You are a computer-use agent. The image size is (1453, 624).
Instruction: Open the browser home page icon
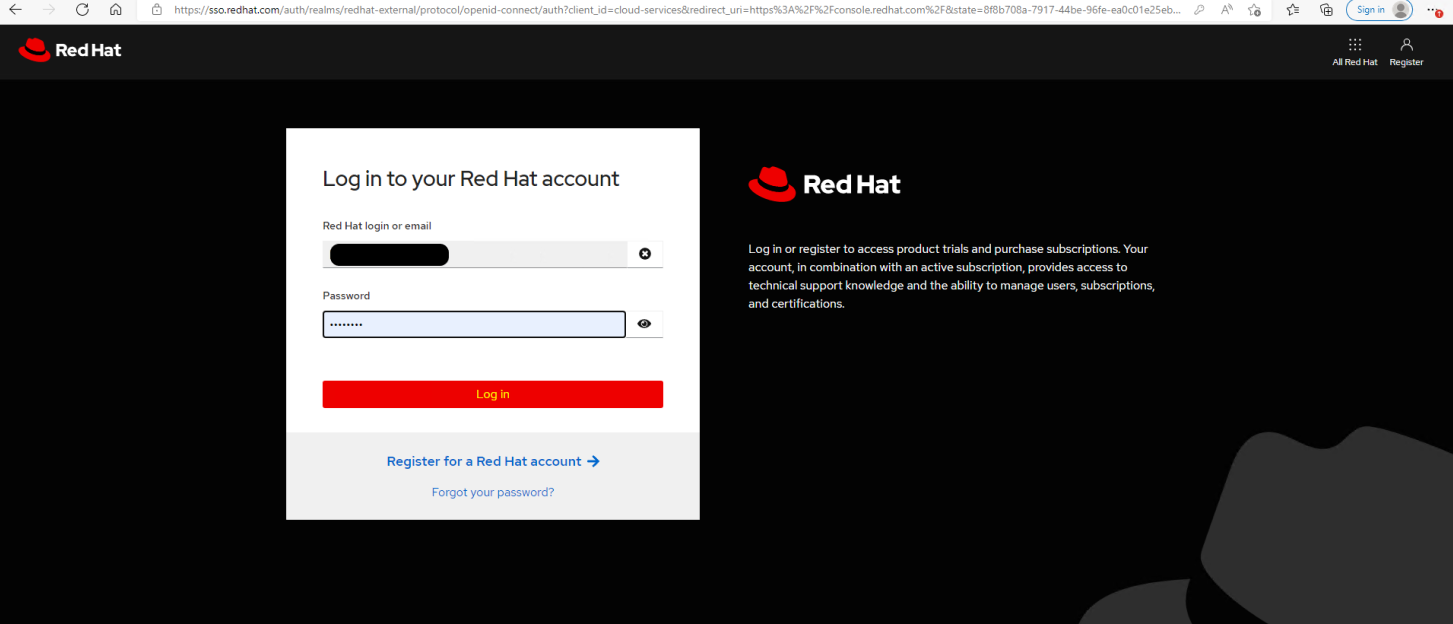(x=116, y=9)
